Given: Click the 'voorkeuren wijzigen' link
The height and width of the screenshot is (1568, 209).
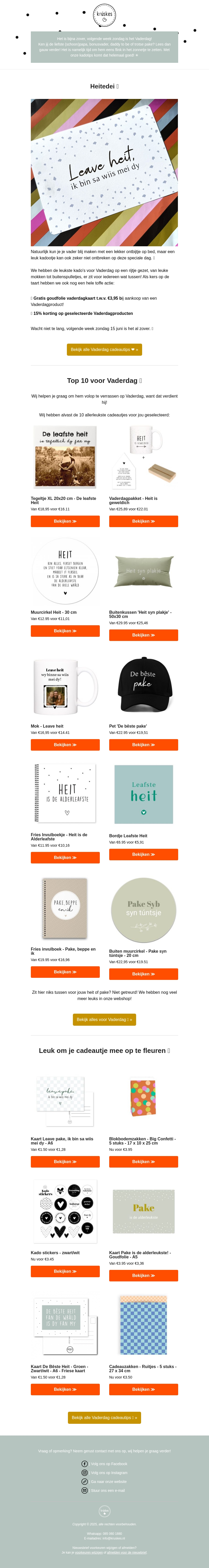Looking at the screenshot, I should [x=89, y=1552].
